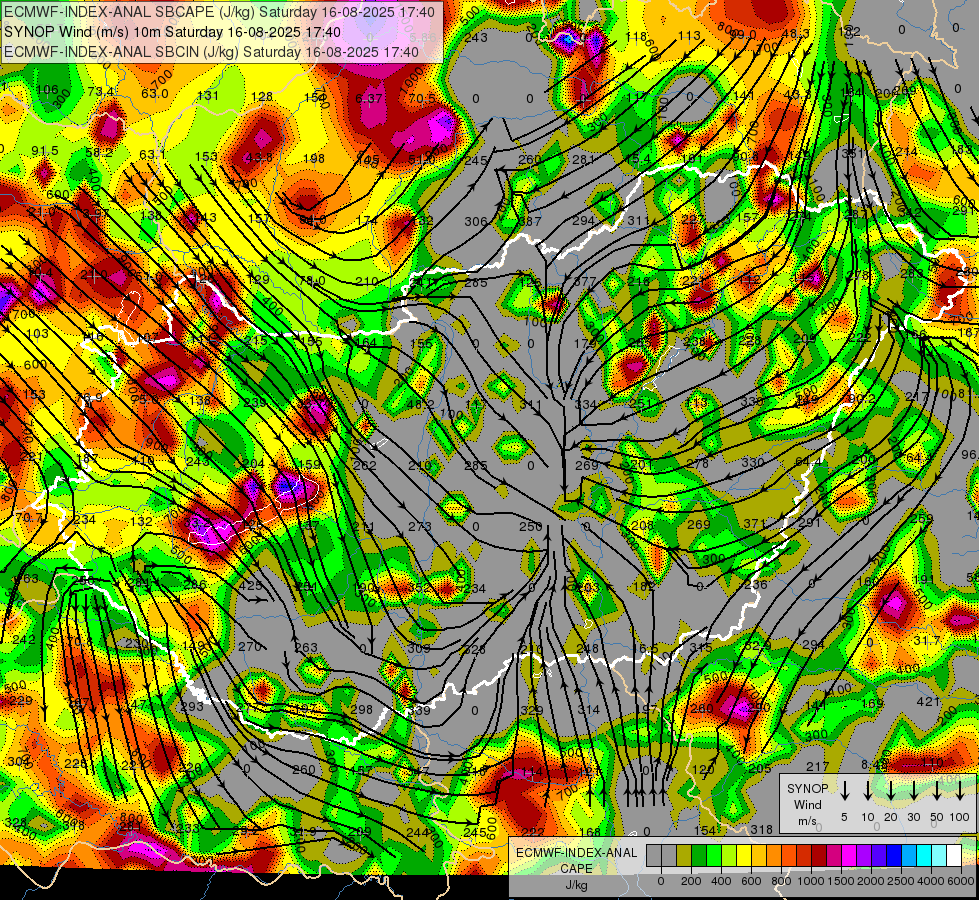979x900 pixels.
Task: Click the 4000 tick label on CAPE scale
Action: 930,881
